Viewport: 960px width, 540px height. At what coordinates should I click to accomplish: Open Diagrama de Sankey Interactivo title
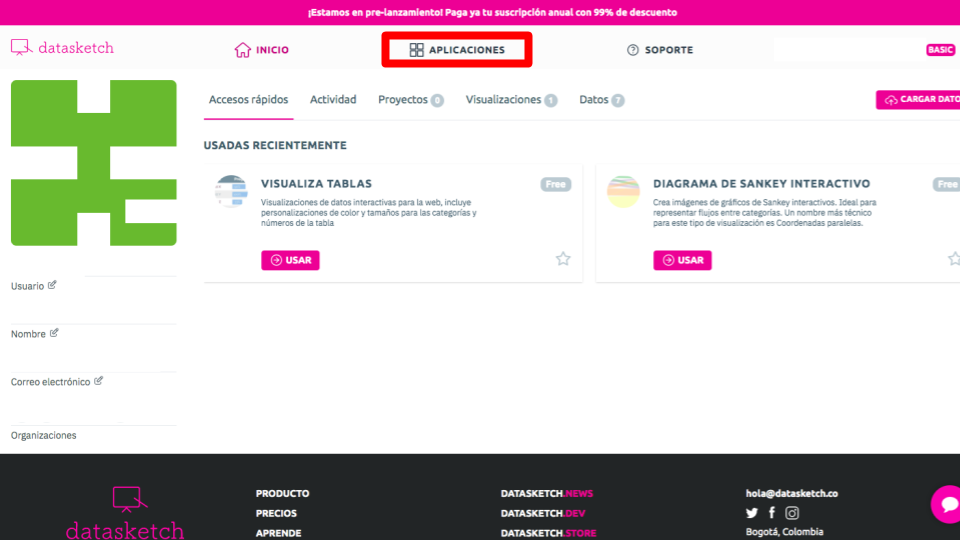[x=762, y=184]
